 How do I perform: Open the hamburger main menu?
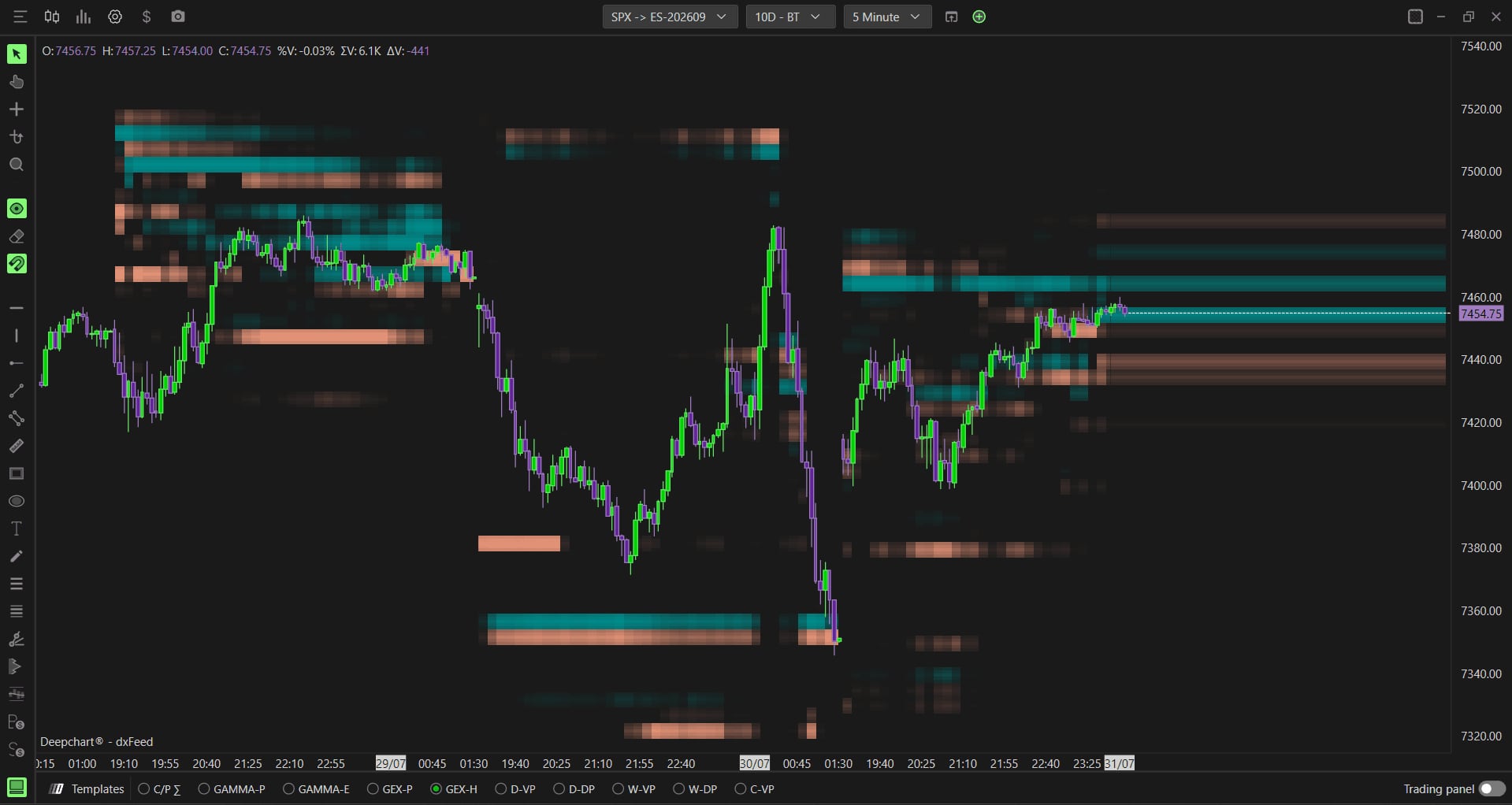pos(20,17)
